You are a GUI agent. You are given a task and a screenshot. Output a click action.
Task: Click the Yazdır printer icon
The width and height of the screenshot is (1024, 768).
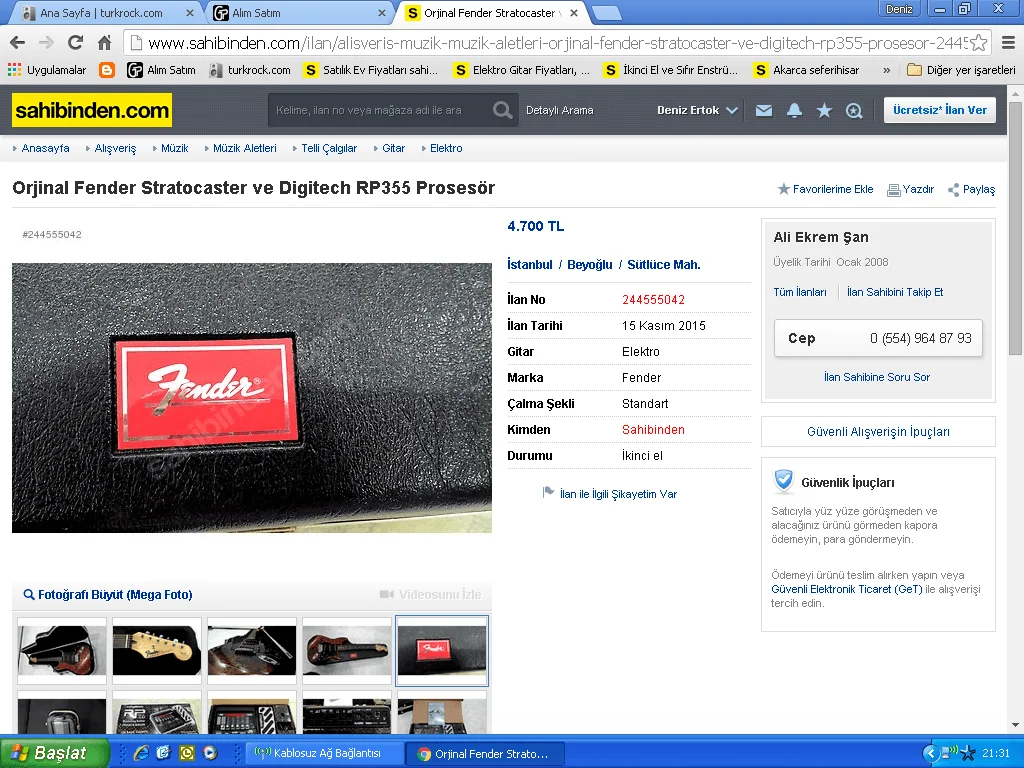pos(894,189)
